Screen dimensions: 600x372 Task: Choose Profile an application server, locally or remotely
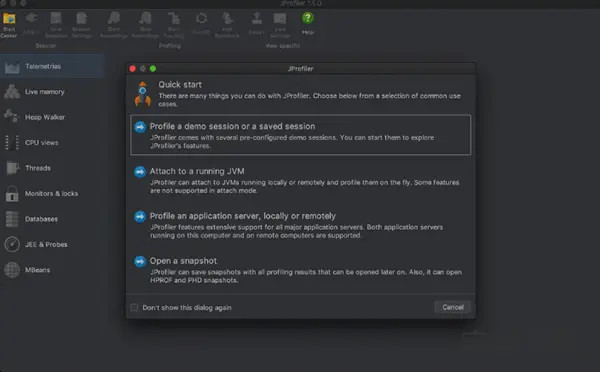click(x=300, y=225)
